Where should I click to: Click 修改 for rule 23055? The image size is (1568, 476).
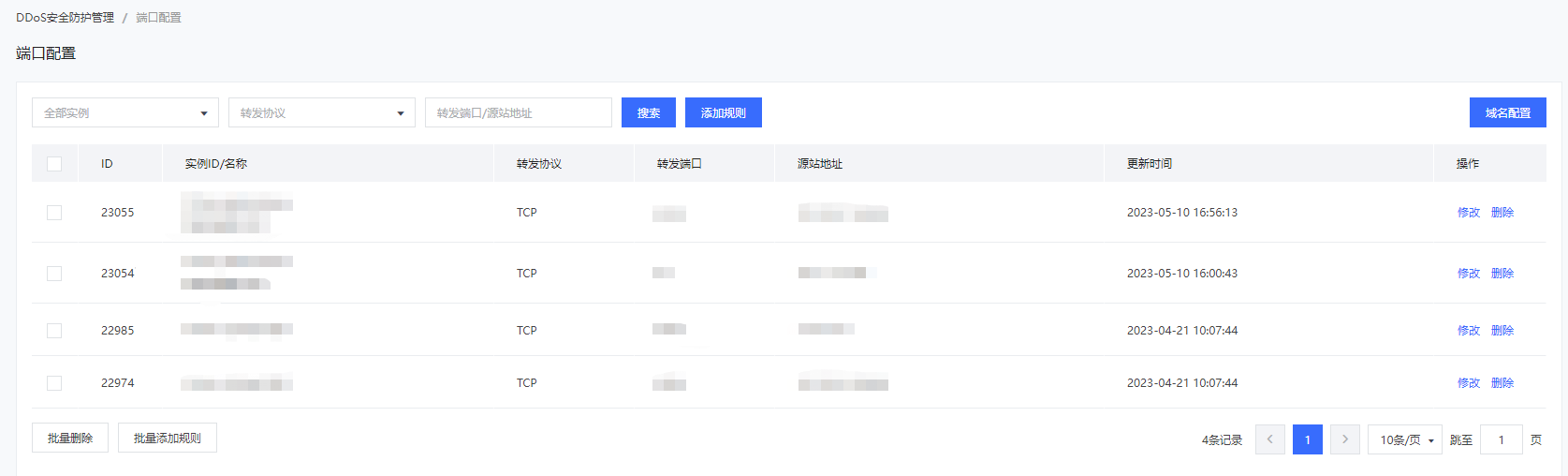click(x=1468, y=213)
